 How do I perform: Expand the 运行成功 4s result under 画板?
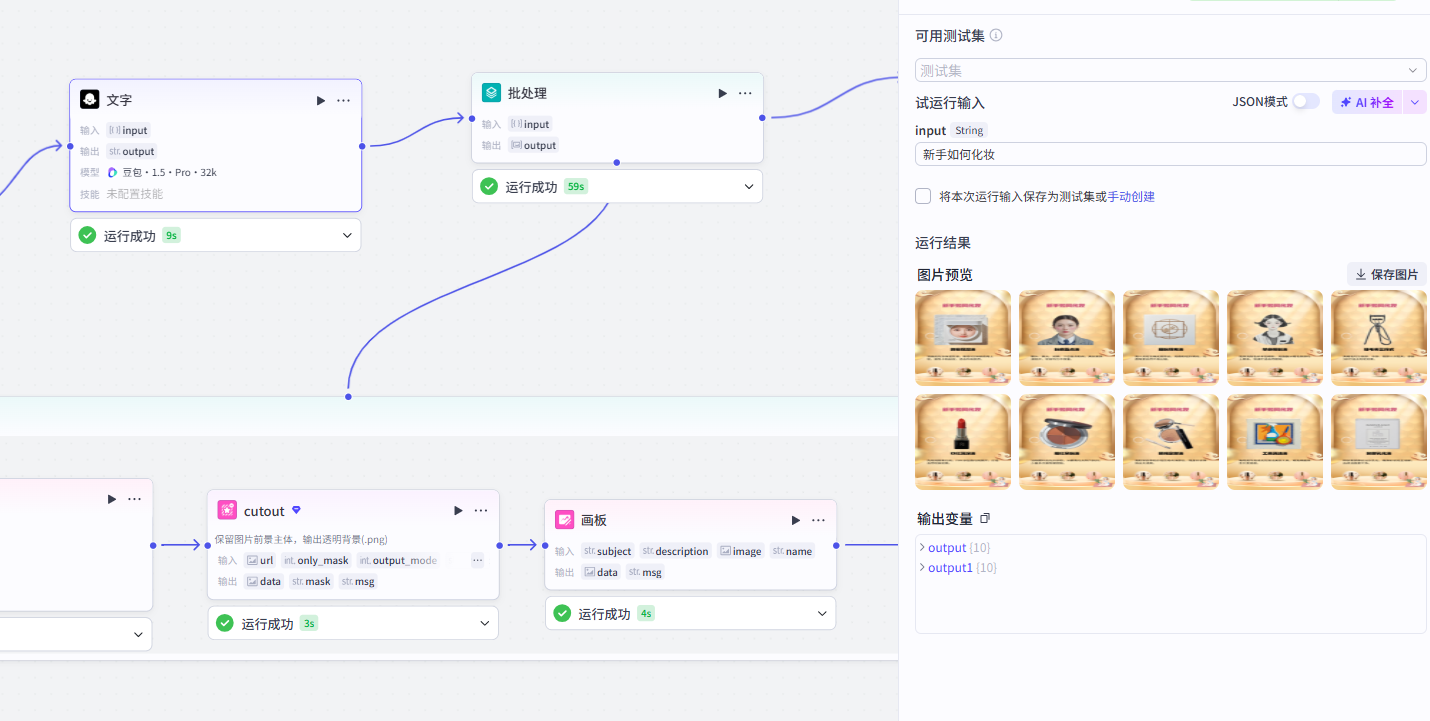coord(822,613)
